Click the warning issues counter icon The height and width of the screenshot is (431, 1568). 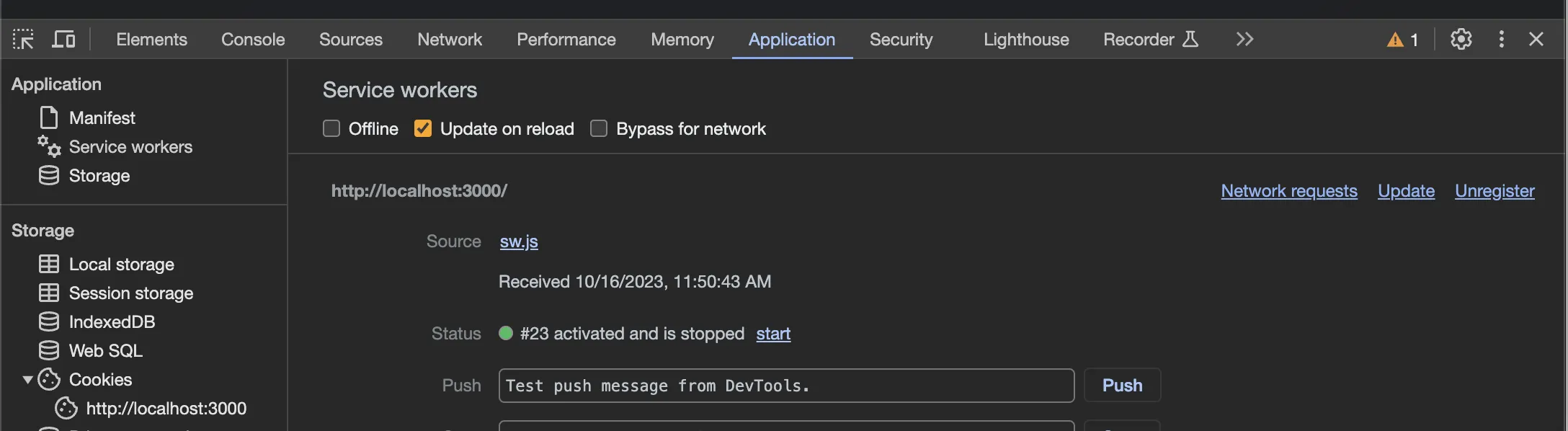click(1395, 40)
